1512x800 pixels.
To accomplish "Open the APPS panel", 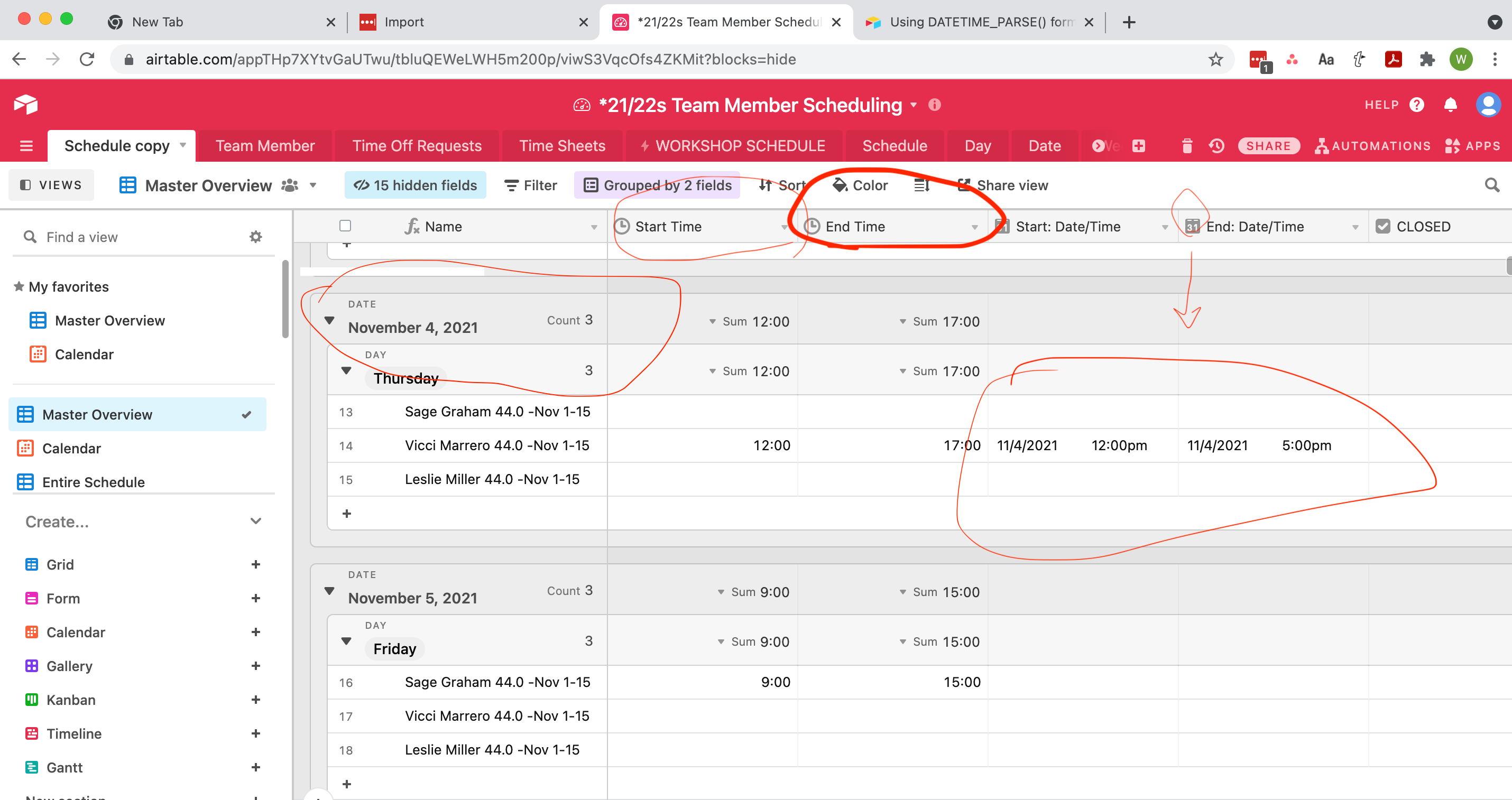I will 1473,146.
